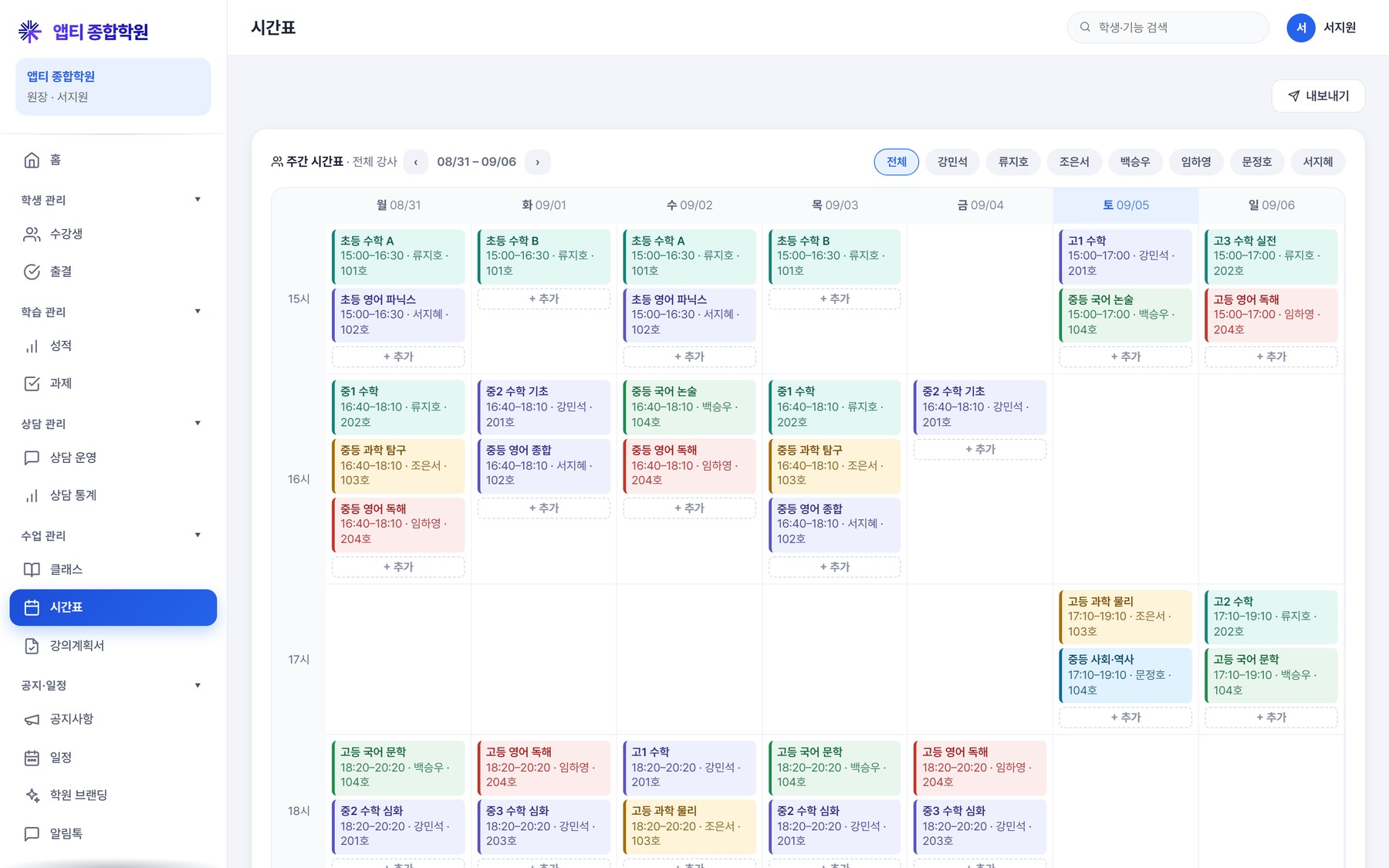Open Monday 초등 수학 A class card
Image resolution: width=1389 pixels, height=868 pixels.
(x=398, y=256)
